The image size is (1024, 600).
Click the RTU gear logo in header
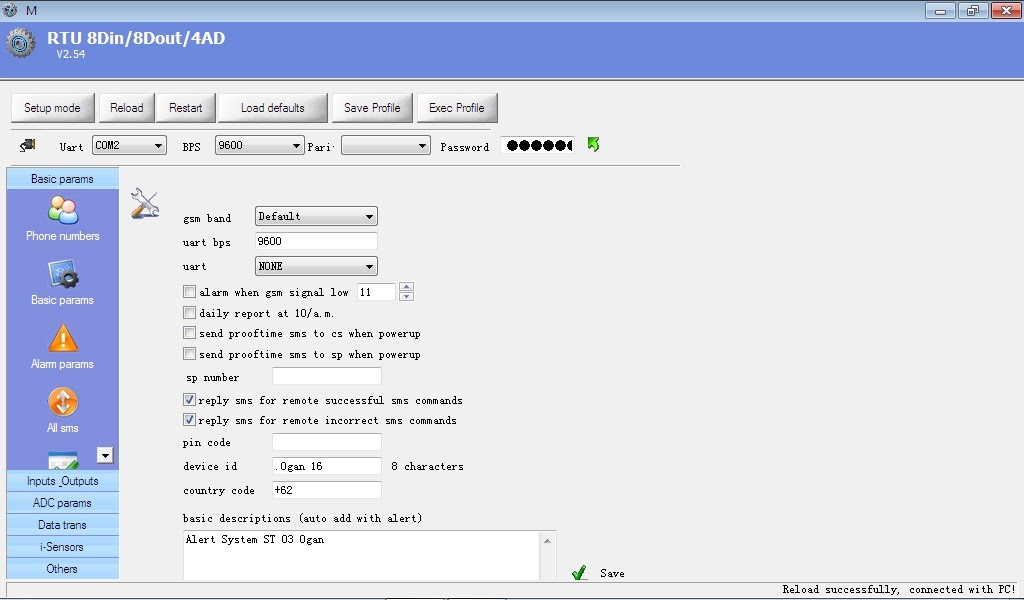[20, 43]
